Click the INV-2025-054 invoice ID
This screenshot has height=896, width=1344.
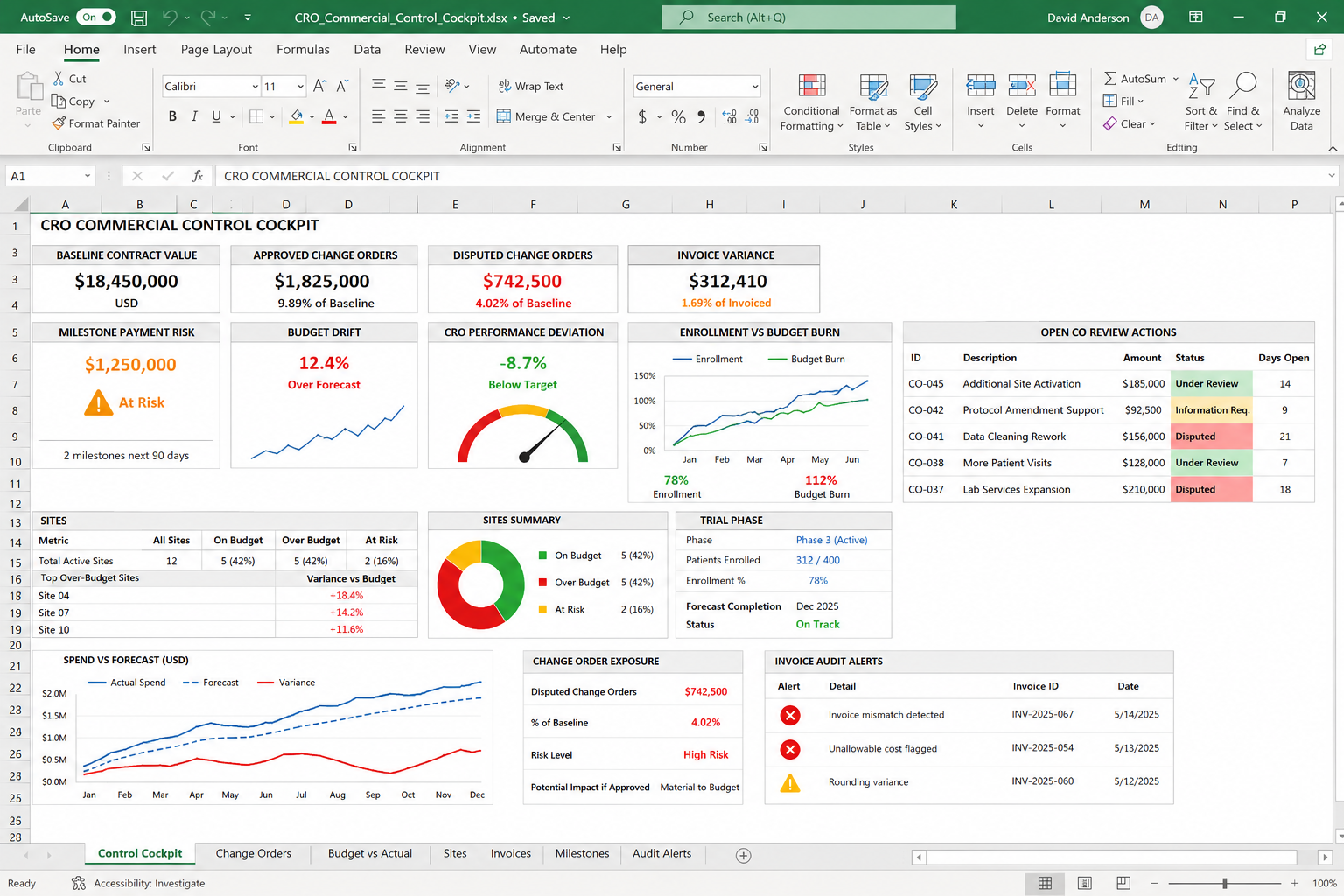coord(1042,748)
